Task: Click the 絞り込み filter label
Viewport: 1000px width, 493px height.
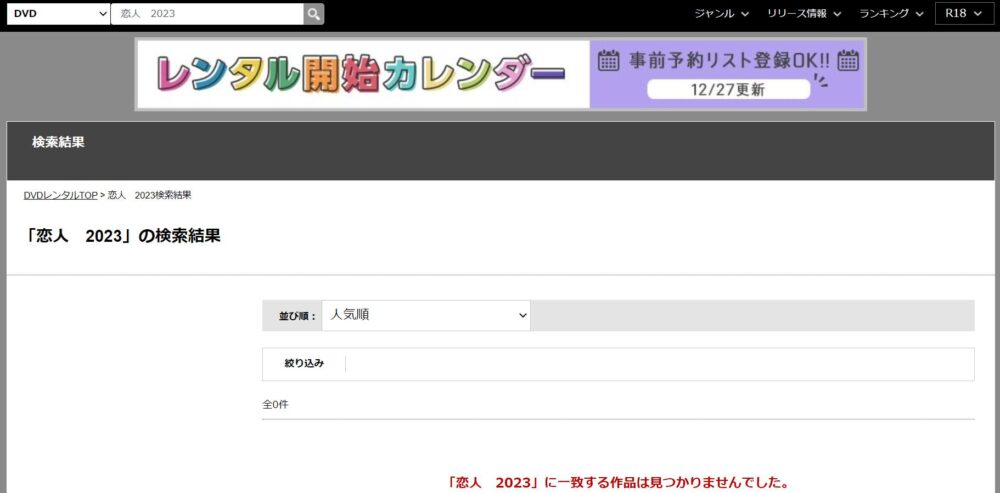Action: (304, 364)
